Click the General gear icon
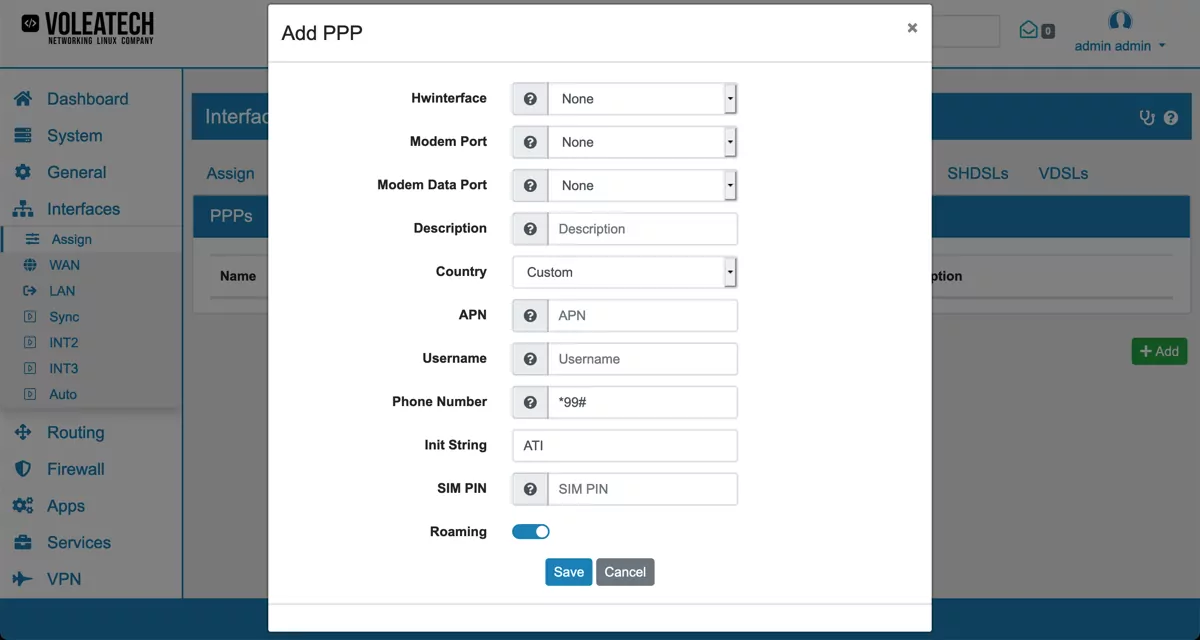This screenshot has height=640, width=1200. click(x=25, y=172)
